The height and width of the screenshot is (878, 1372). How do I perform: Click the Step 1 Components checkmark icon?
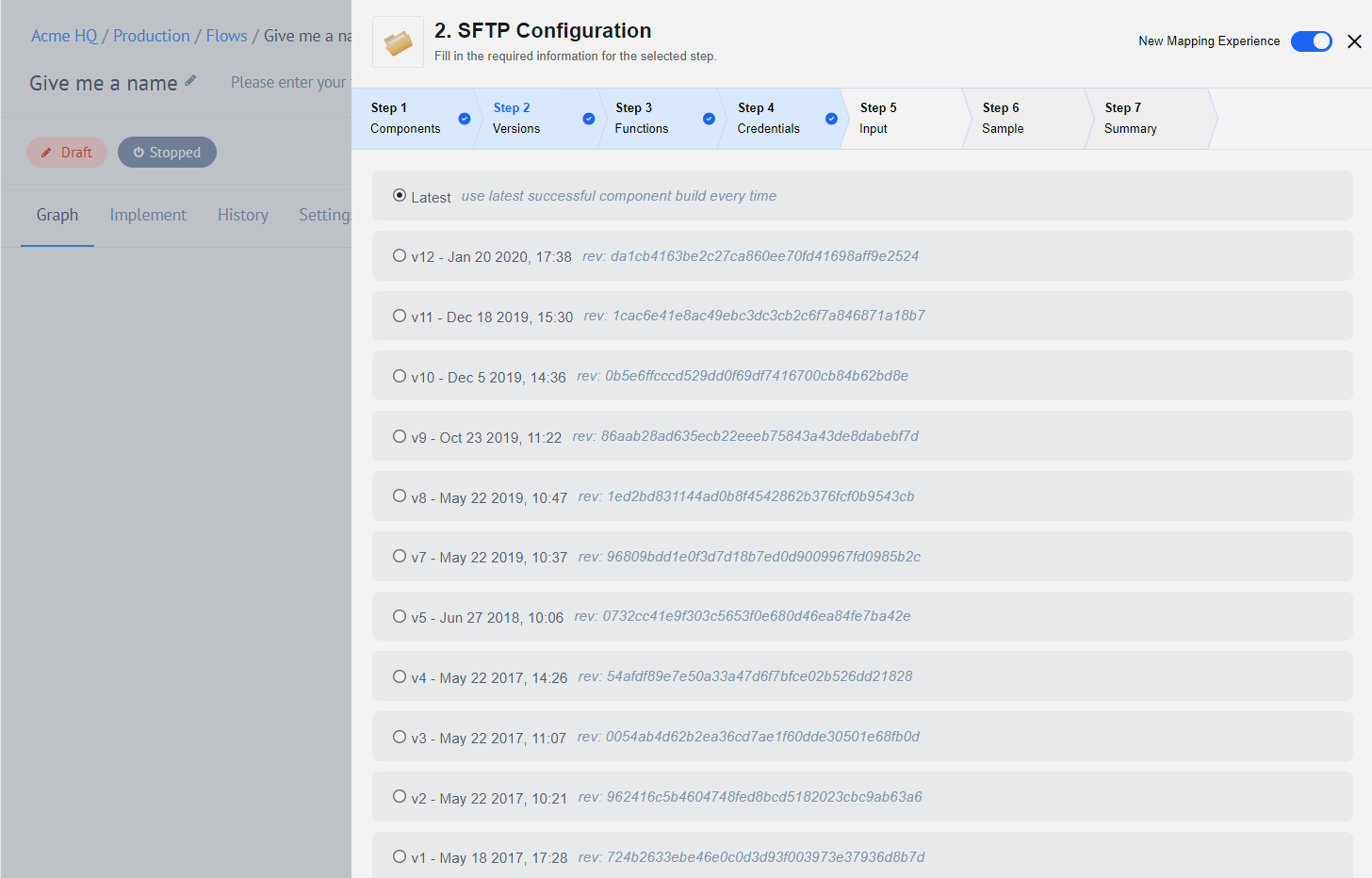pyautogui.click(x=465, y=119)
